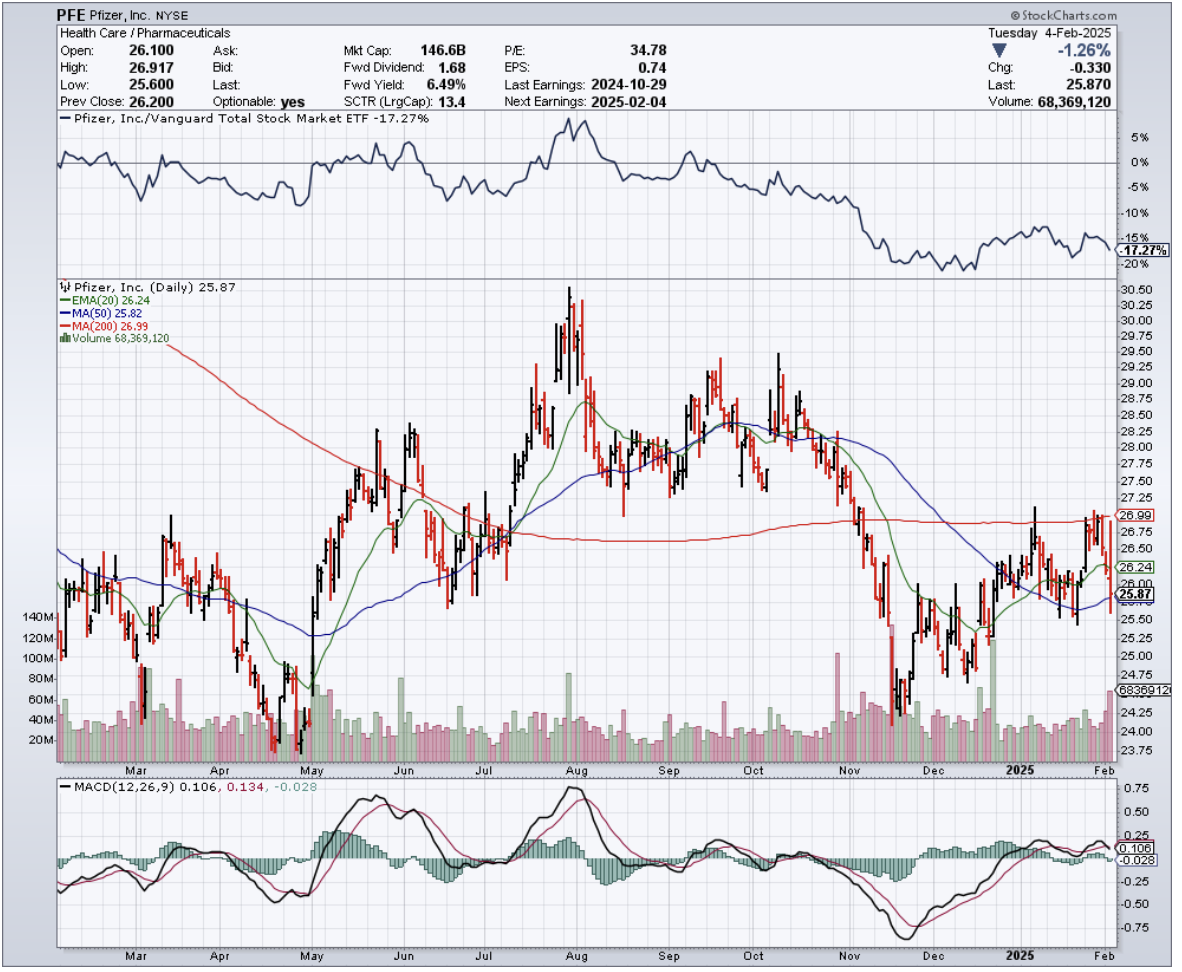
Task: Click the 2025 label on the time axis
Action: [1019, 771]
